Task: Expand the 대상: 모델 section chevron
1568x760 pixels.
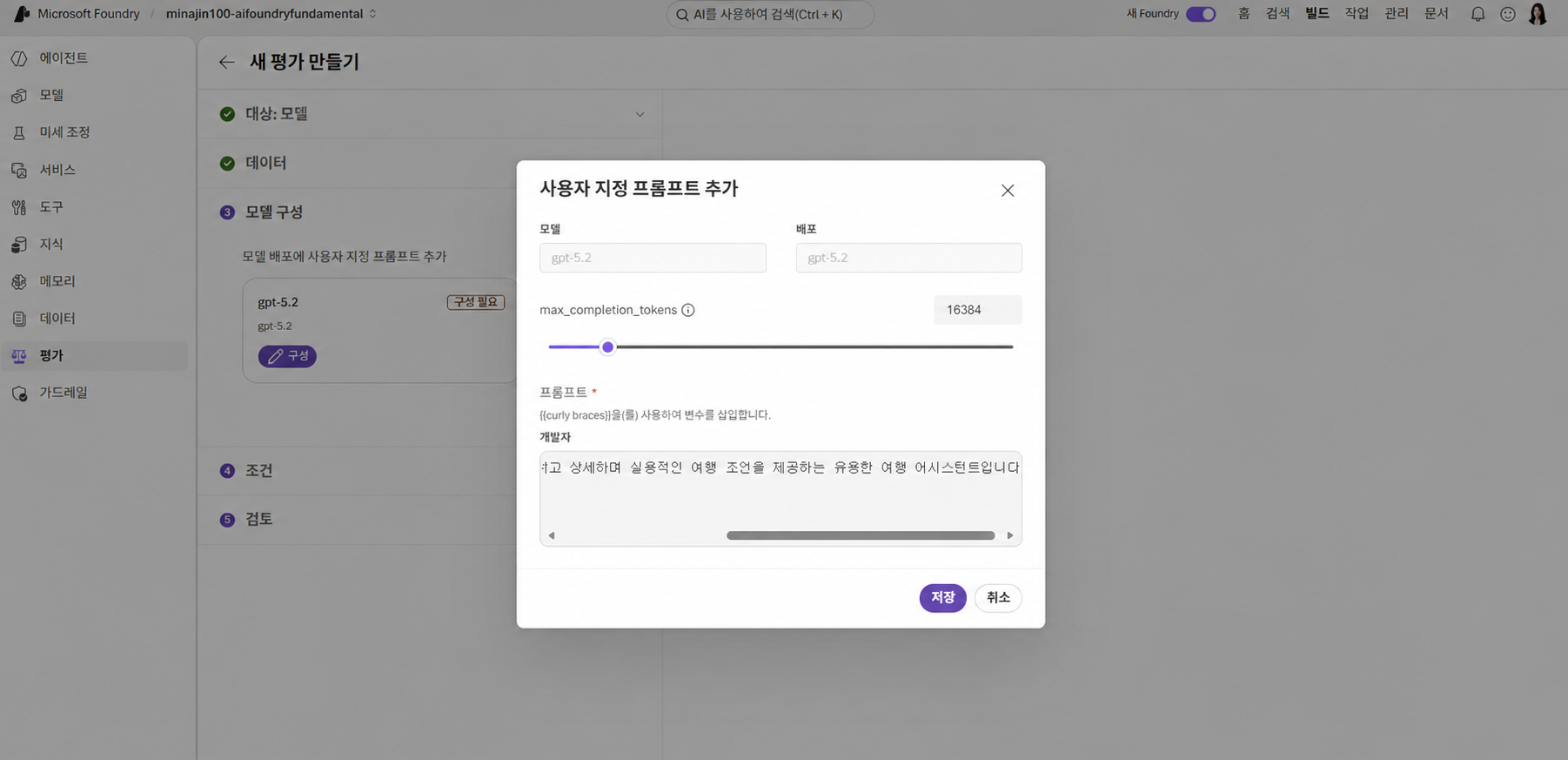Action: (x=640, y=115)
